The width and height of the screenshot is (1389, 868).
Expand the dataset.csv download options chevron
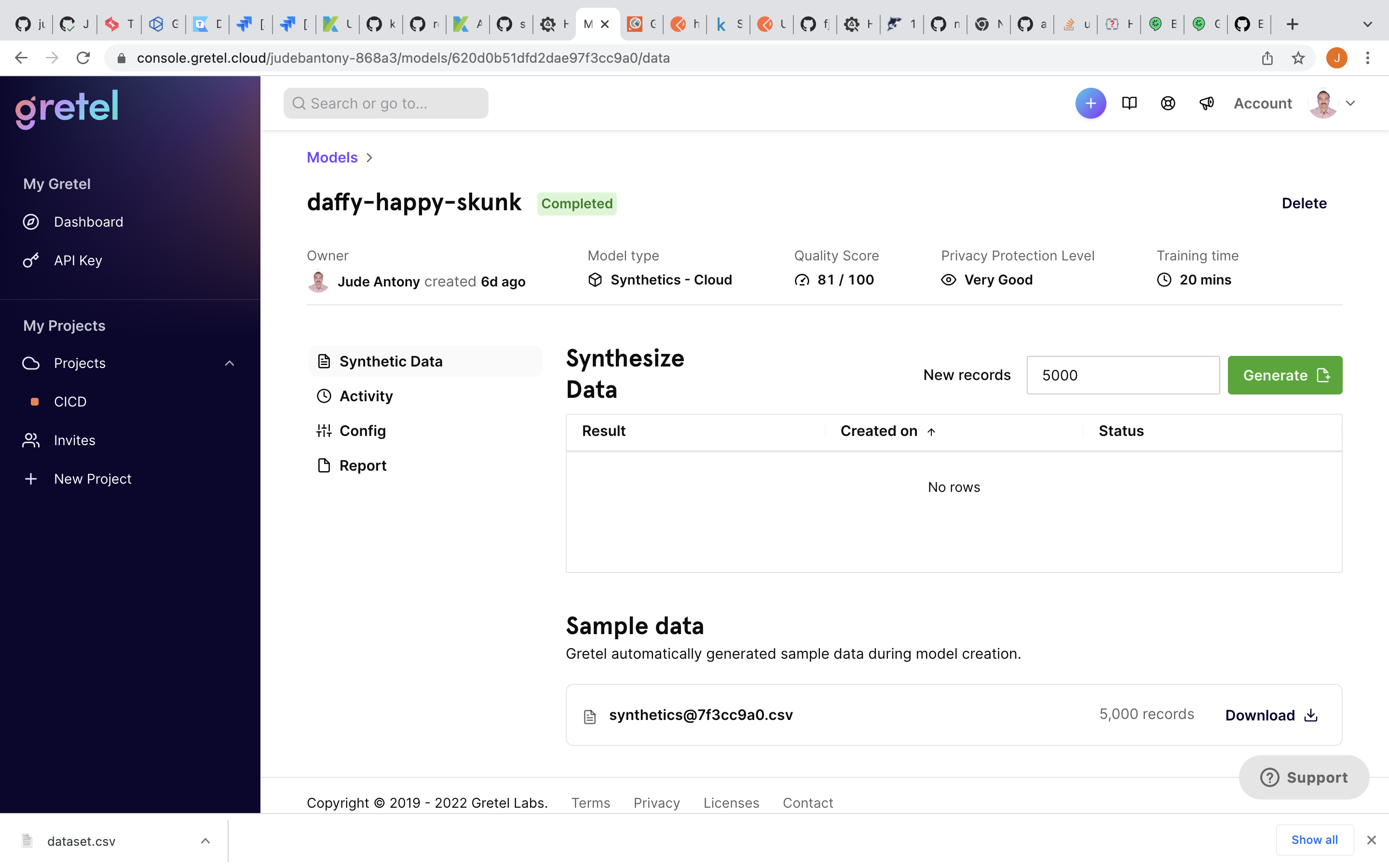205,841
